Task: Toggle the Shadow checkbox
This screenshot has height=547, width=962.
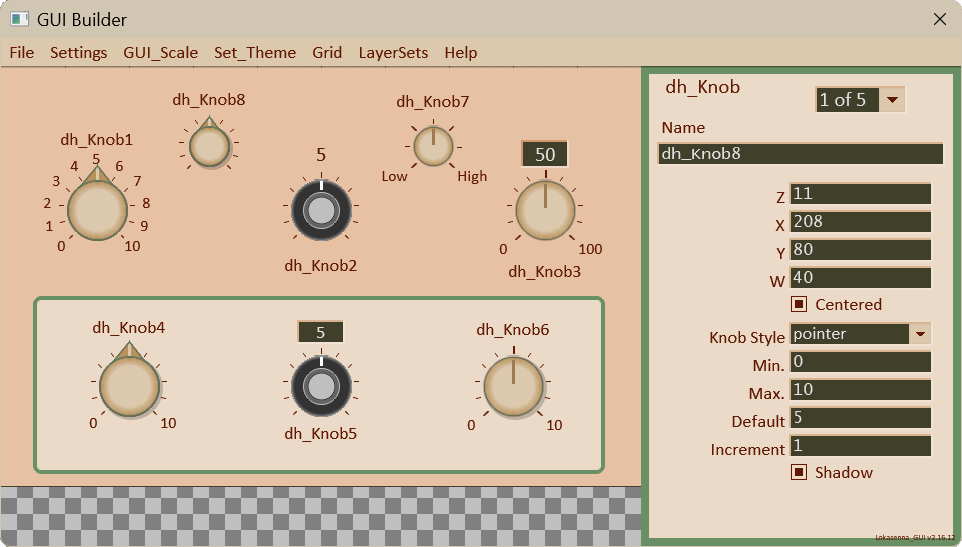Action: [x=799, y=472]
